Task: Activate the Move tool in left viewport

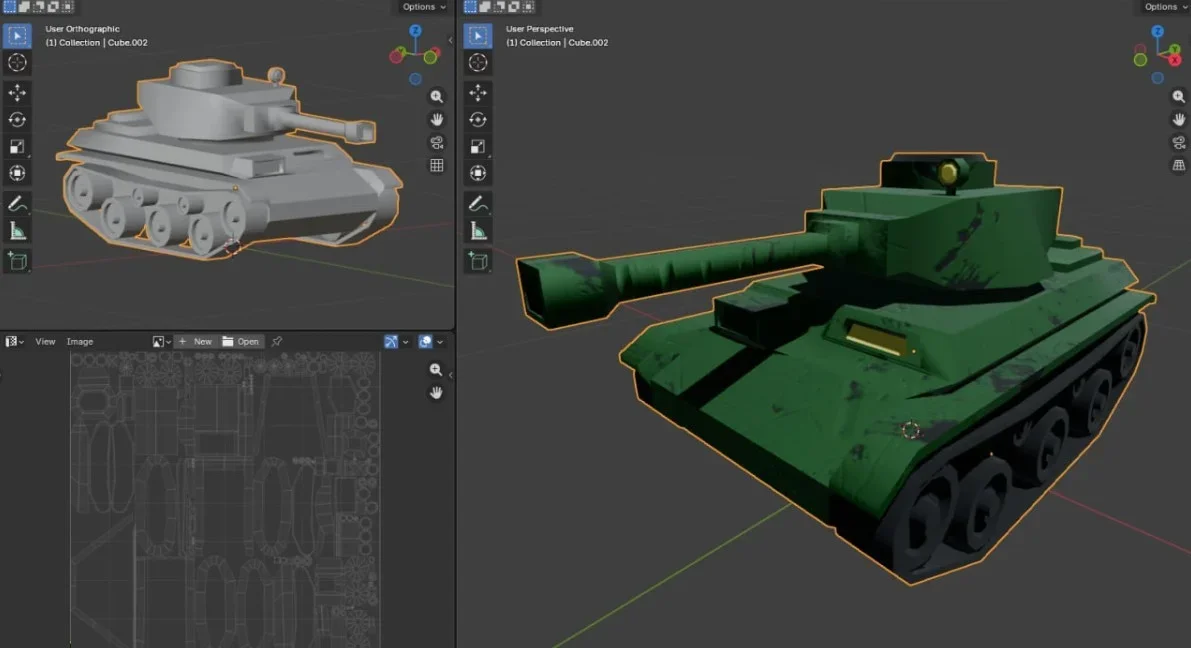Action: pyautogui.click(x=17, y=93)
